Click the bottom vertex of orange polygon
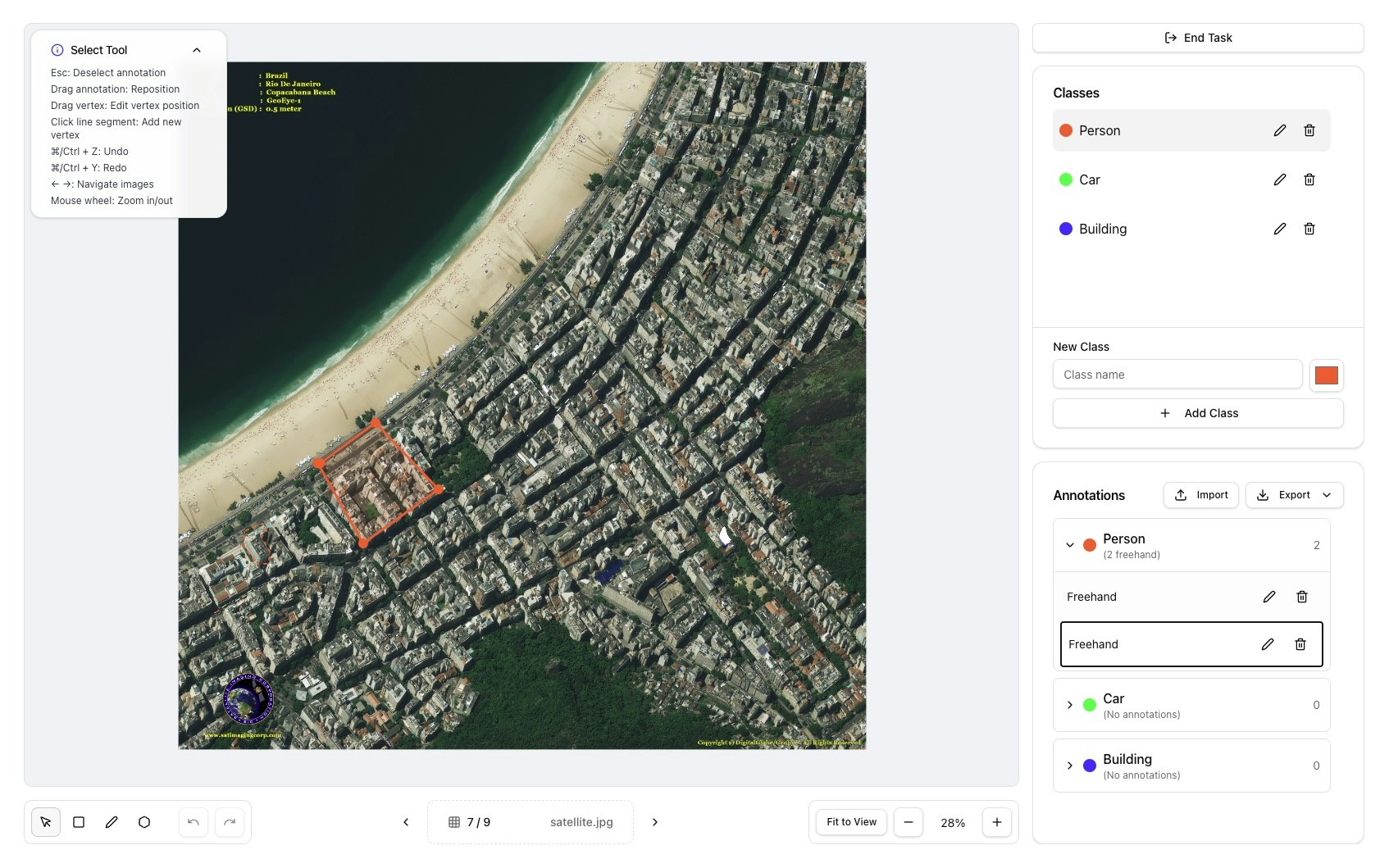This screenshot has height=868, width=1389. (x=363, y=543)
